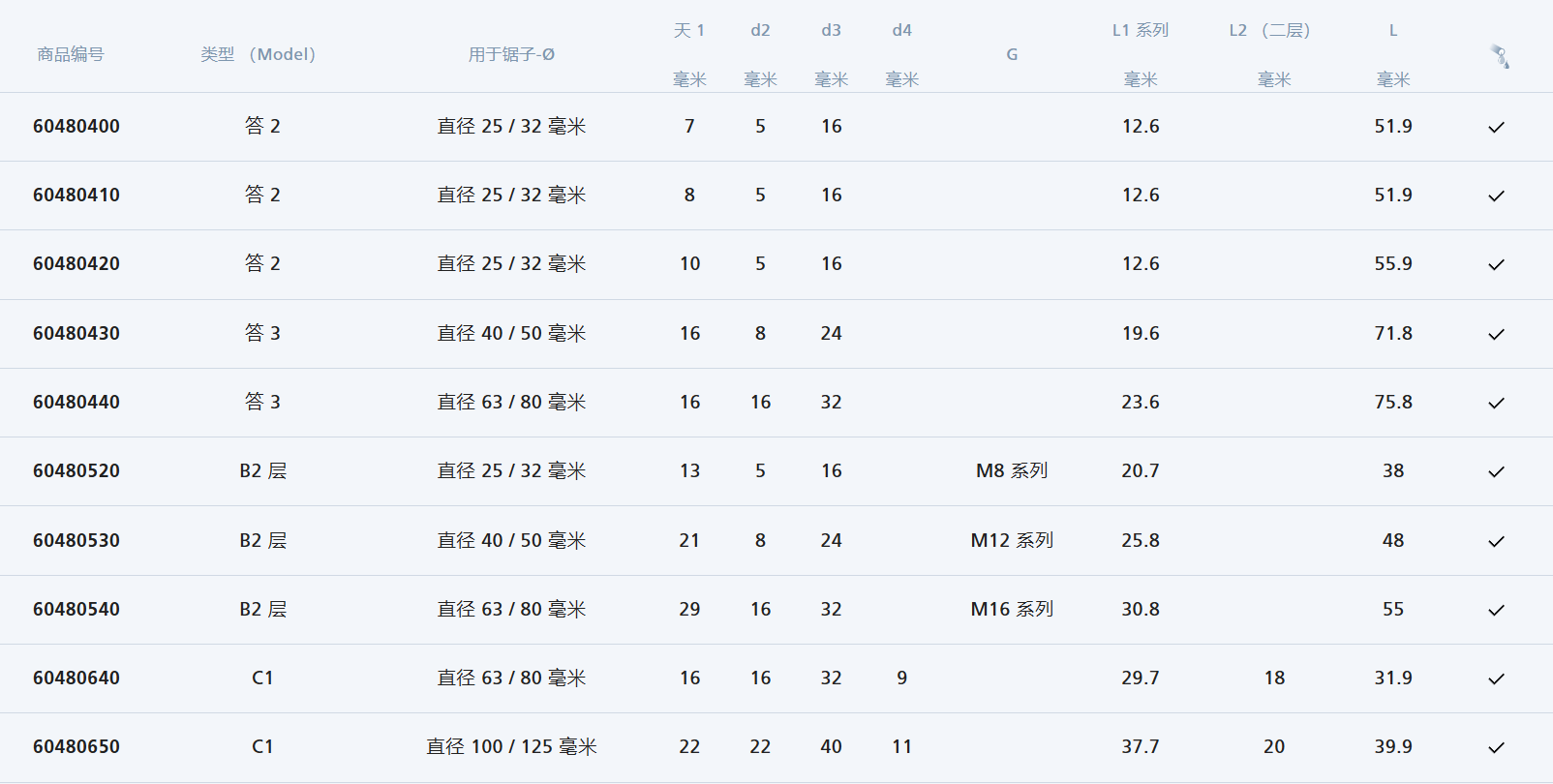Click checkmark icon for item 60480410
Viewport: 1553px width, 784px height.
(1496, 196)
